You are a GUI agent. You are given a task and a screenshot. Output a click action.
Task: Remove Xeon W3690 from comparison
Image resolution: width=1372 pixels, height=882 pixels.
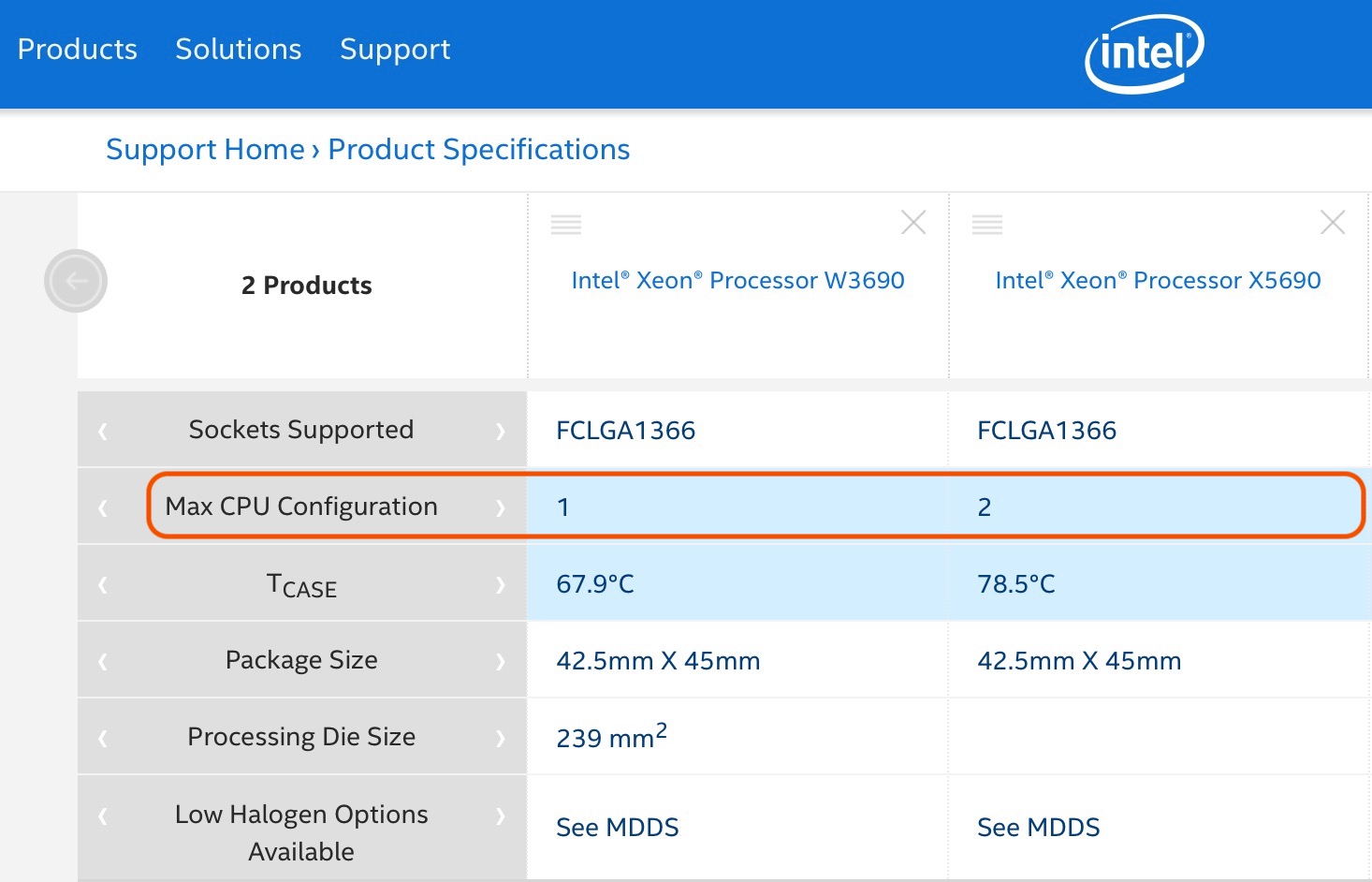point(913,223)
